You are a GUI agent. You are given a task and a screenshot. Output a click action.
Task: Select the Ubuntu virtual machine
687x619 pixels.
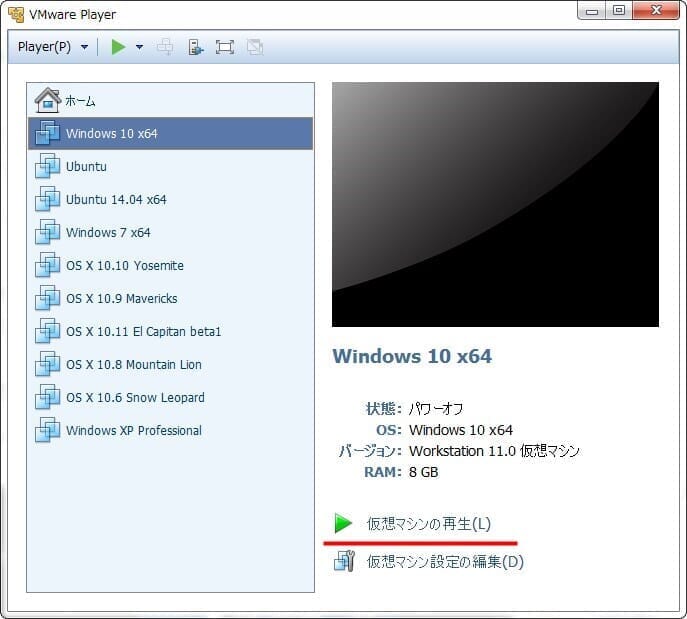point(86,167)
